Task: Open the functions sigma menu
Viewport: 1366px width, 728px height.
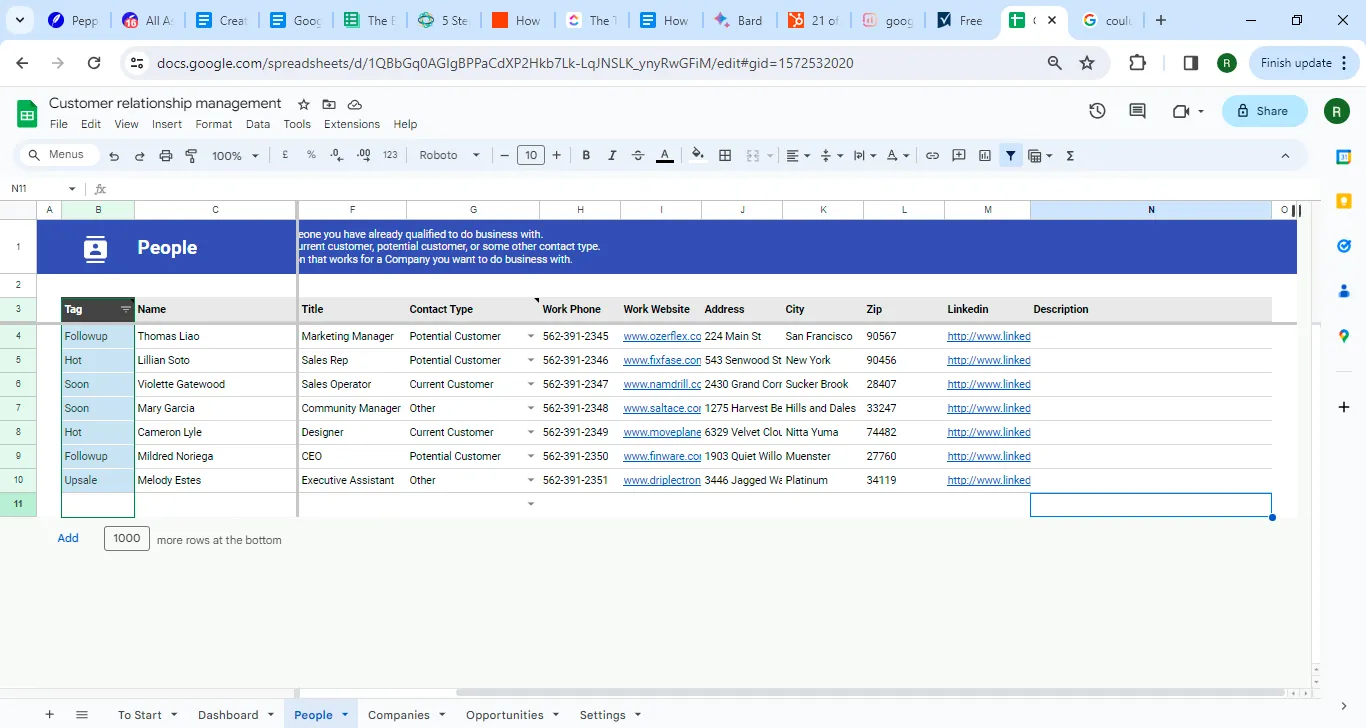Action: pos(1070,155)
